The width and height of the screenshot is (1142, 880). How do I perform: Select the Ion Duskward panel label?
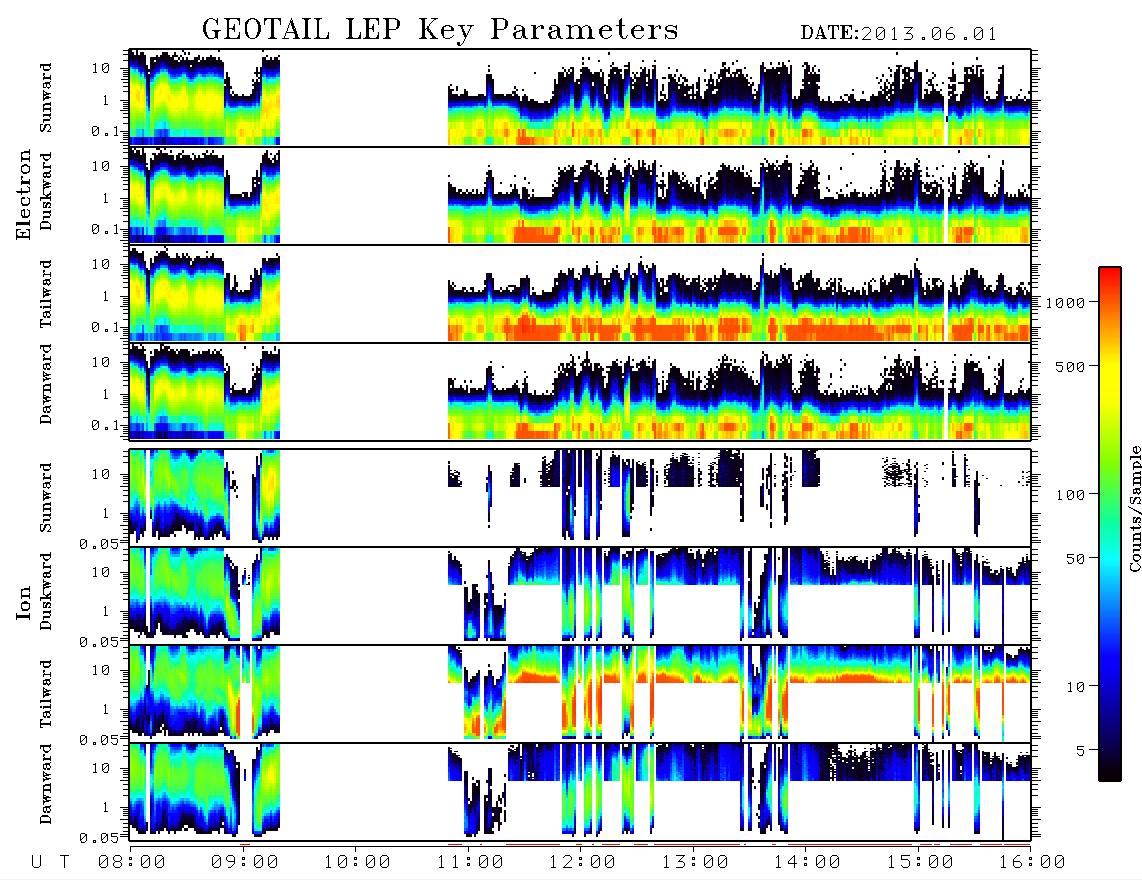pyautogui.click(x=46, y=592)
